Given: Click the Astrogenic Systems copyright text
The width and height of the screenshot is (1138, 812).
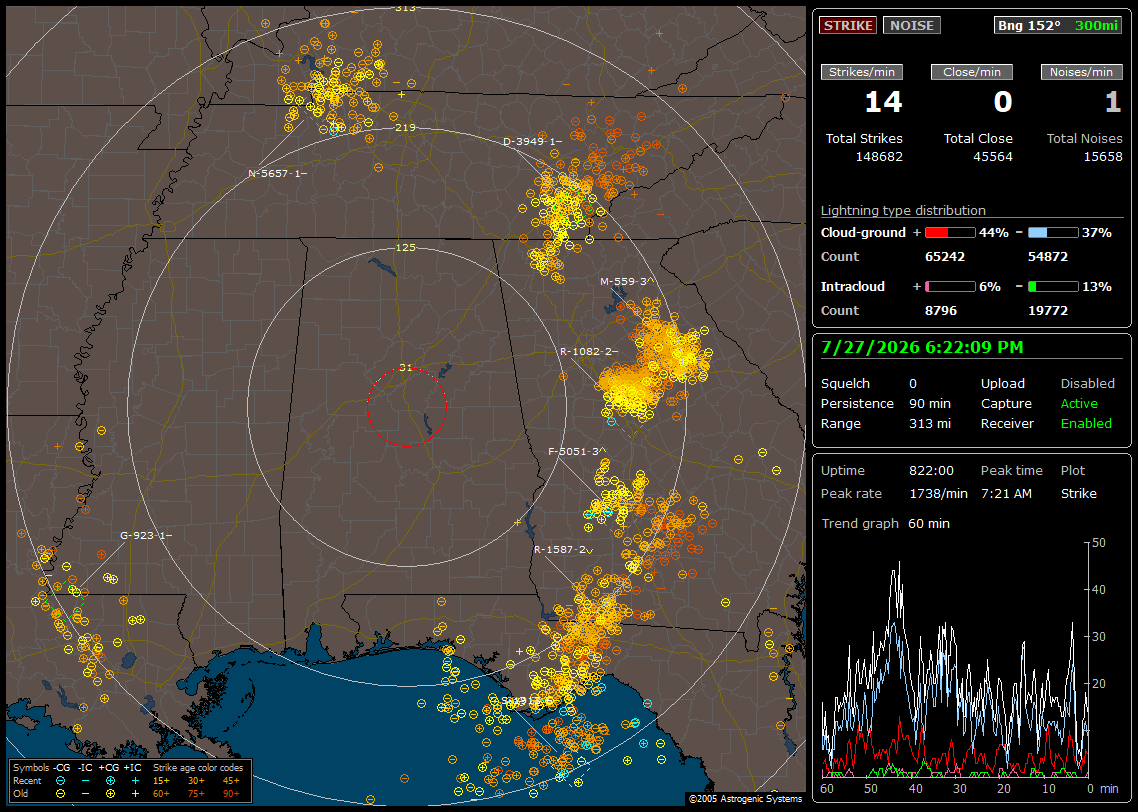Looking at the screenshot, I should (x=745, y=799).
